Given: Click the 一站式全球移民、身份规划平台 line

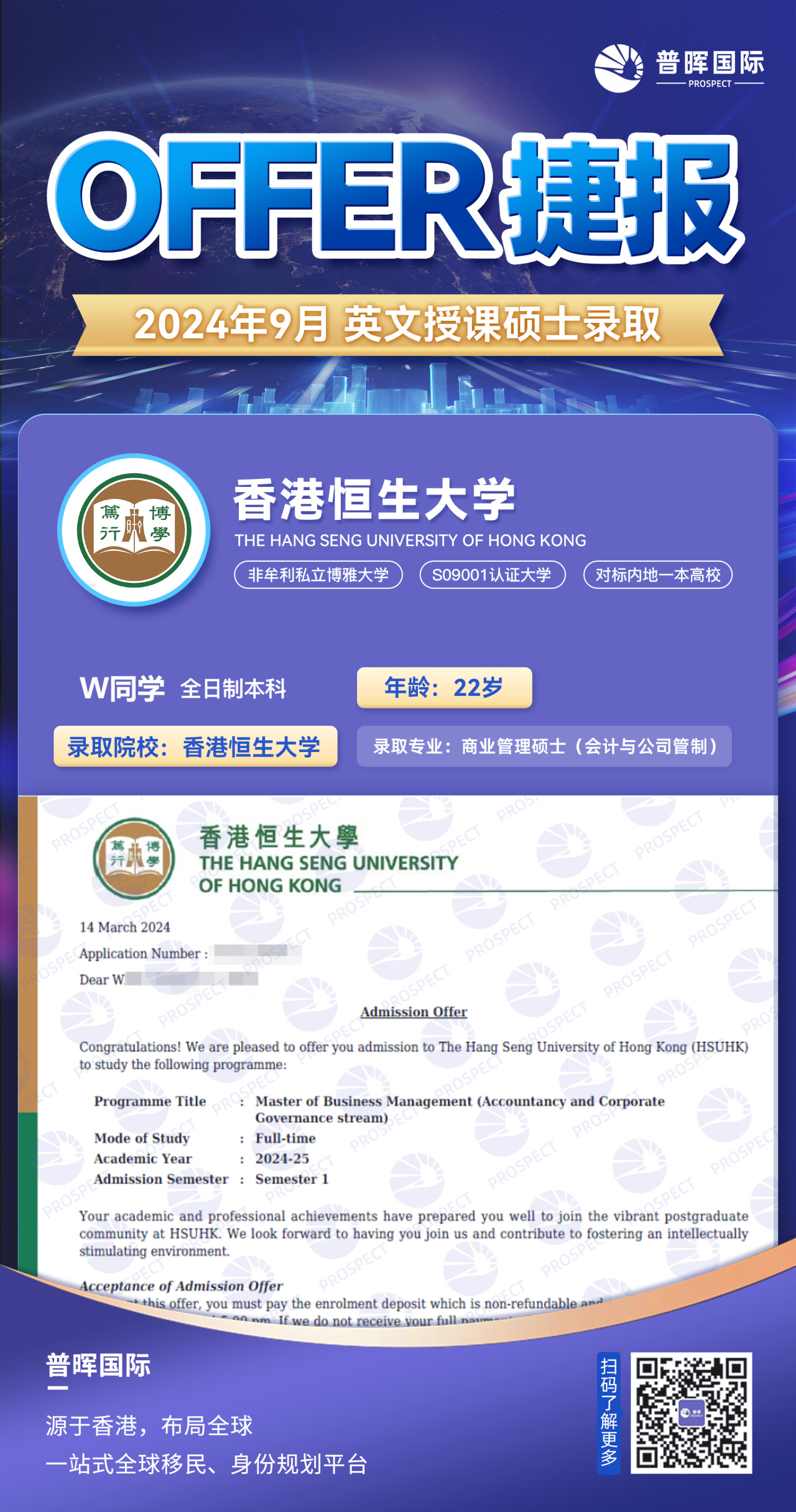Looking at the screenshot, I should 206,1464.
